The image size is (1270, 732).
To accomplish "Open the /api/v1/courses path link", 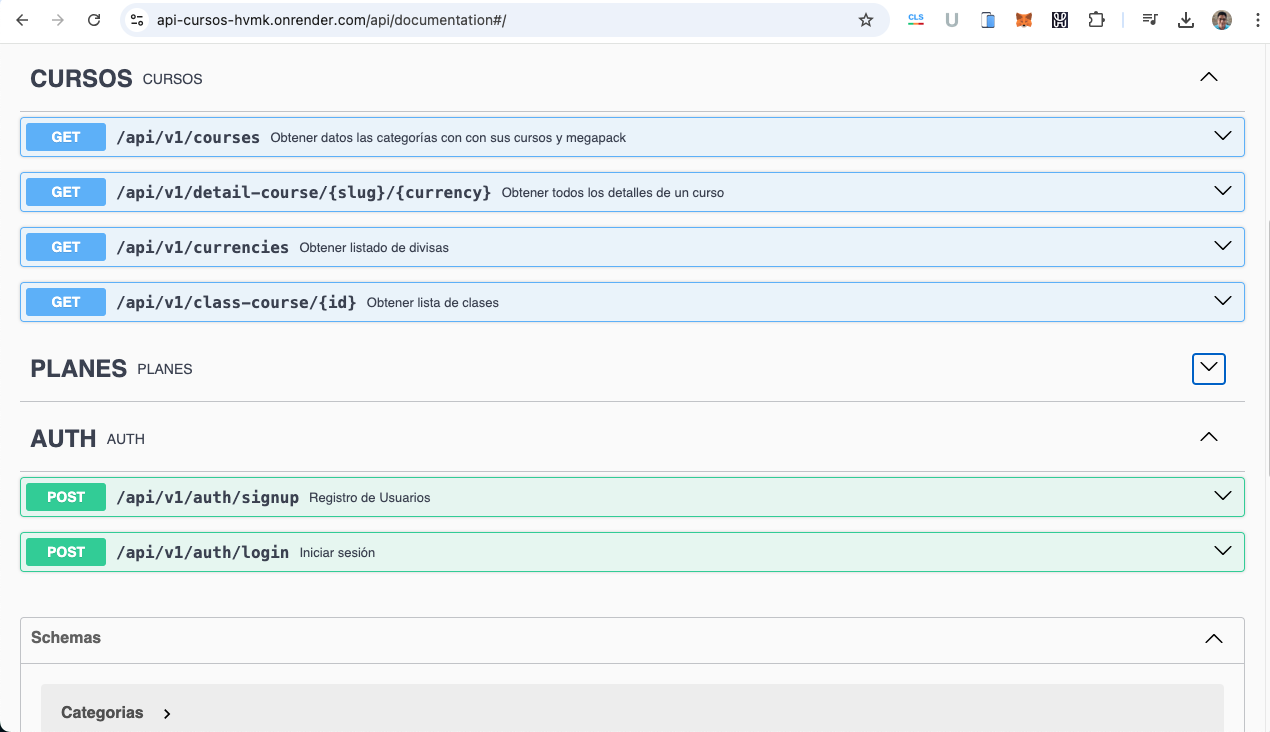I will (188, 137).
